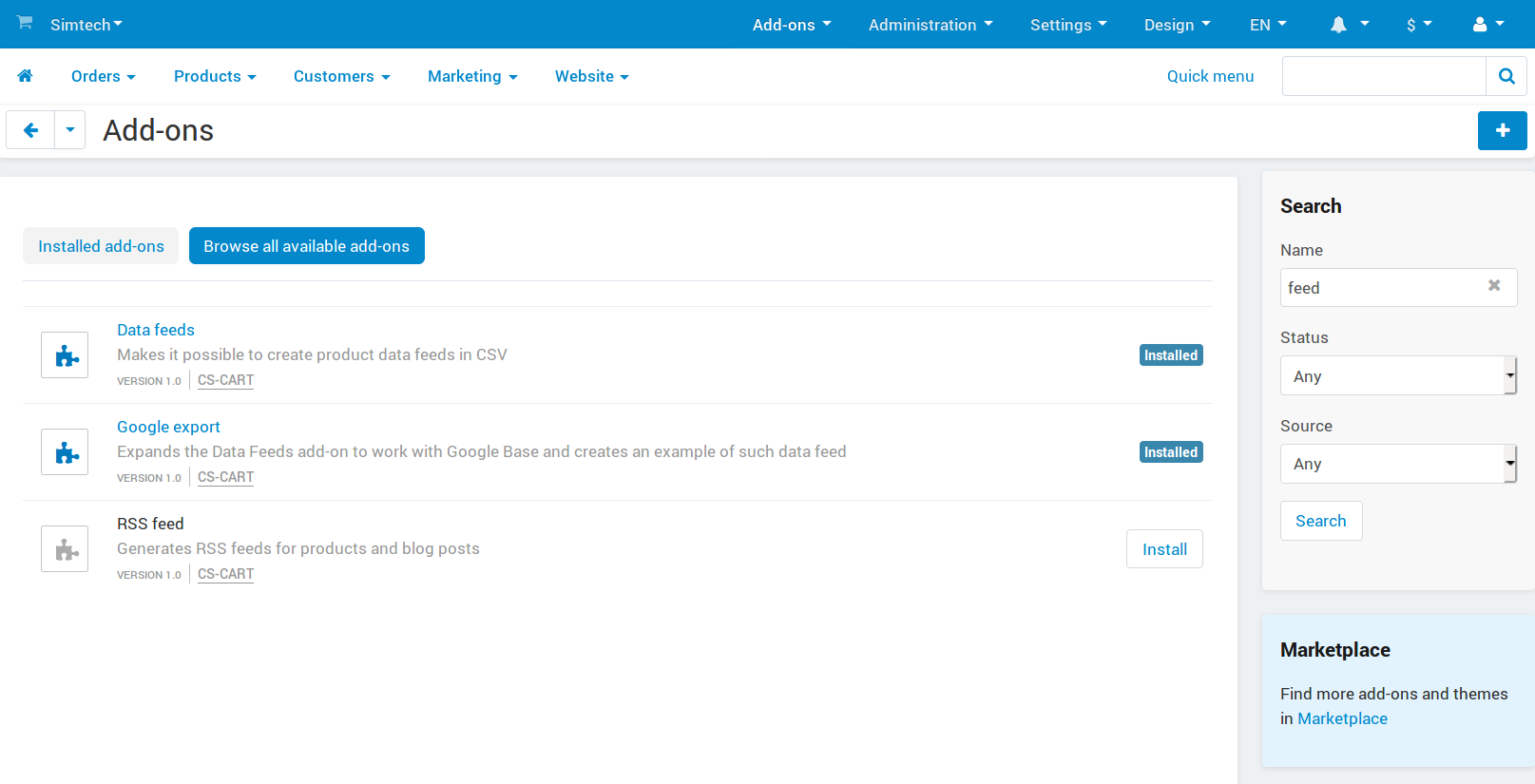Click the back arrow button
1535x784 pixels.
30,130
